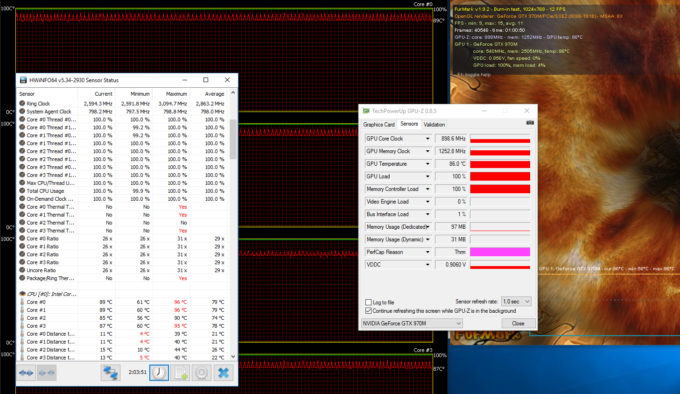Viewport: 680px width, 394px height.
Task: Click the Minimum column header
Action: tap(140, 94)
